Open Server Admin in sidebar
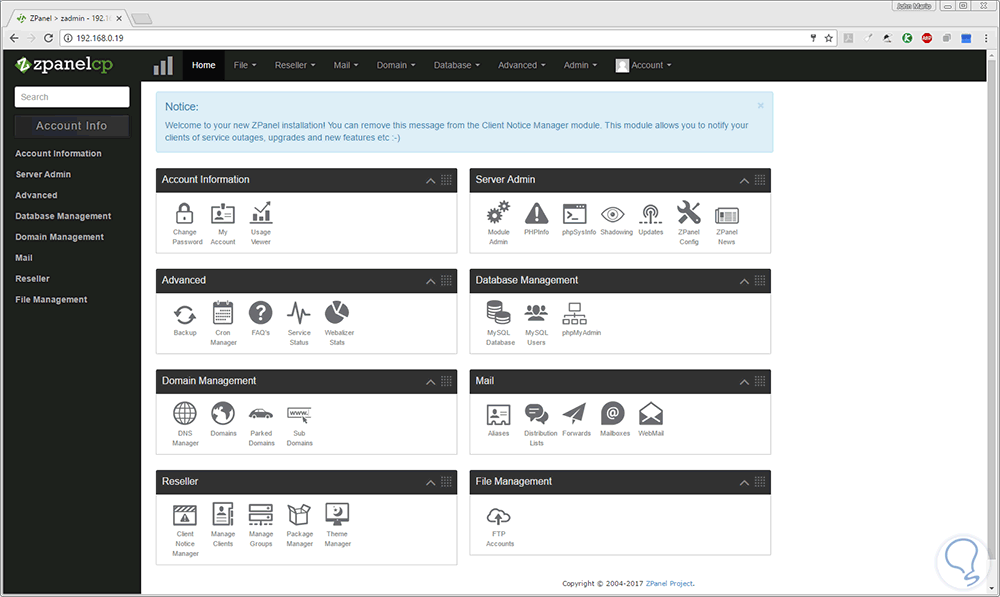The height and width of the screenshot is (597, 1000). (x=43, y=174)
